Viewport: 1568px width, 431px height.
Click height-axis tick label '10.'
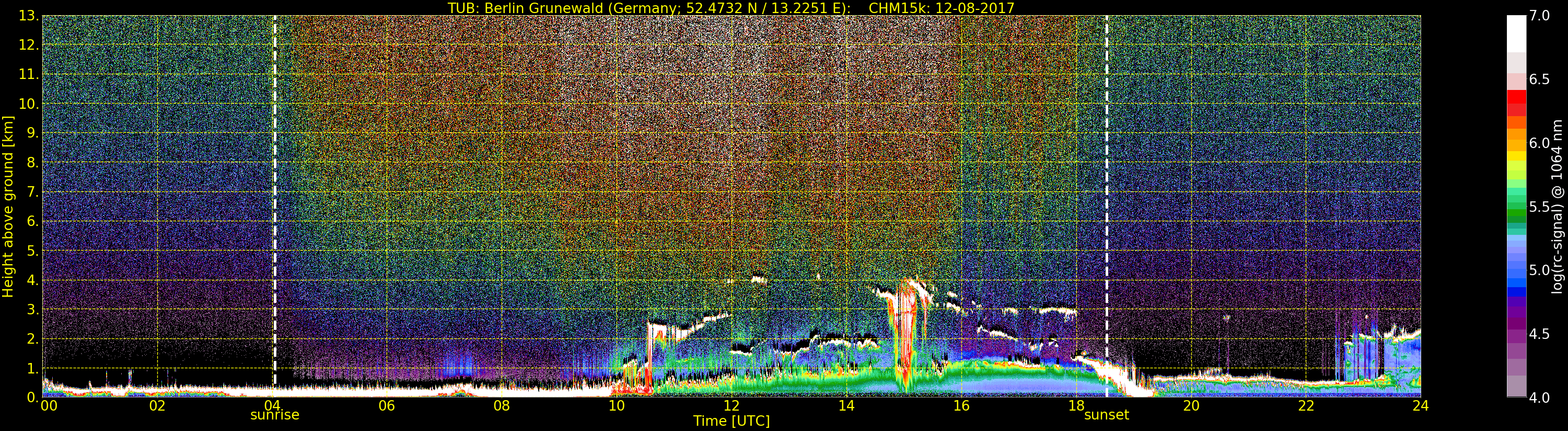tap(30, 104)
